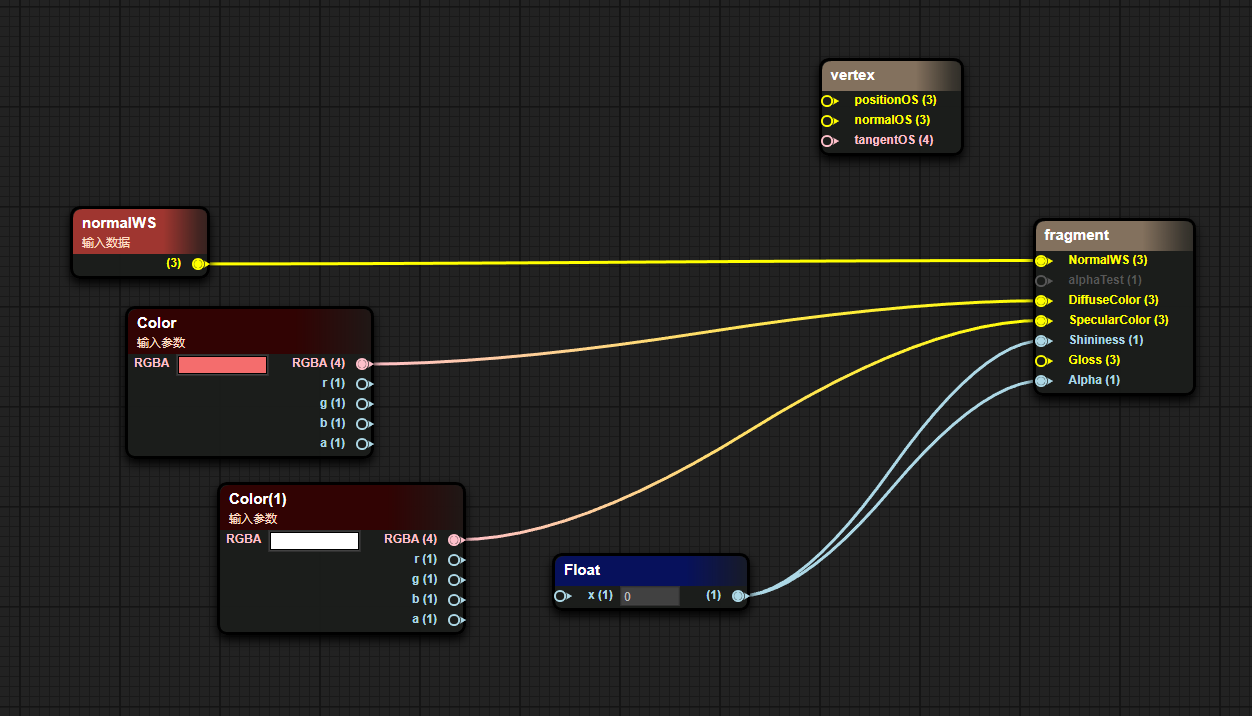Select the SpecularColor (3) port on fragment node
Image resolution: width=1252 pixels, height=716 pixels.
click(x=1043, y=320)
